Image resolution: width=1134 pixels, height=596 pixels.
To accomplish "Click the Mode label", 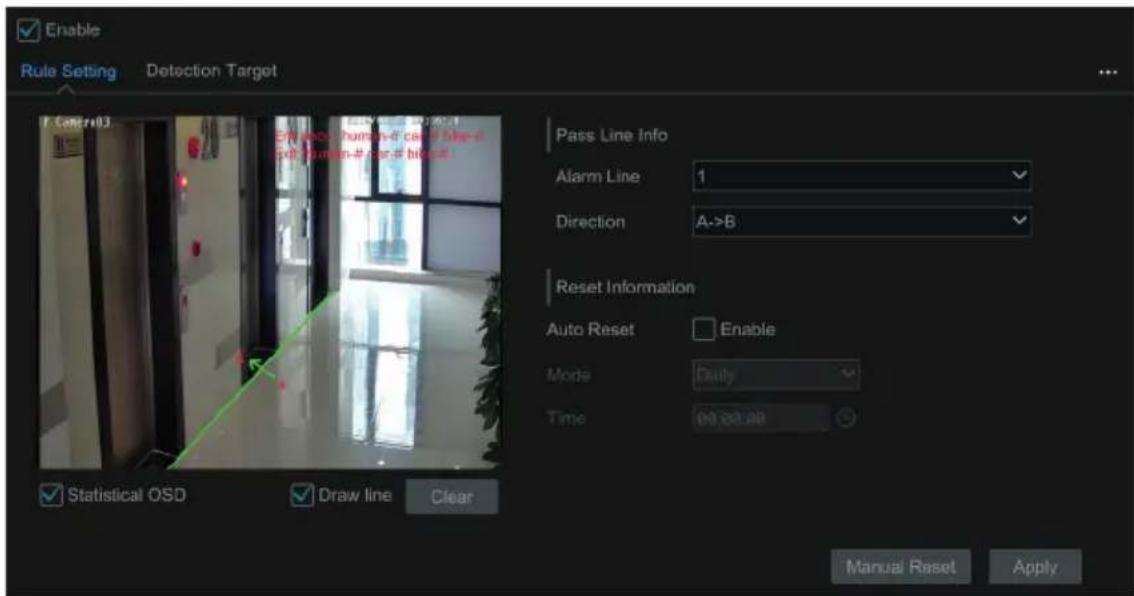I will [x=568, y=375].
